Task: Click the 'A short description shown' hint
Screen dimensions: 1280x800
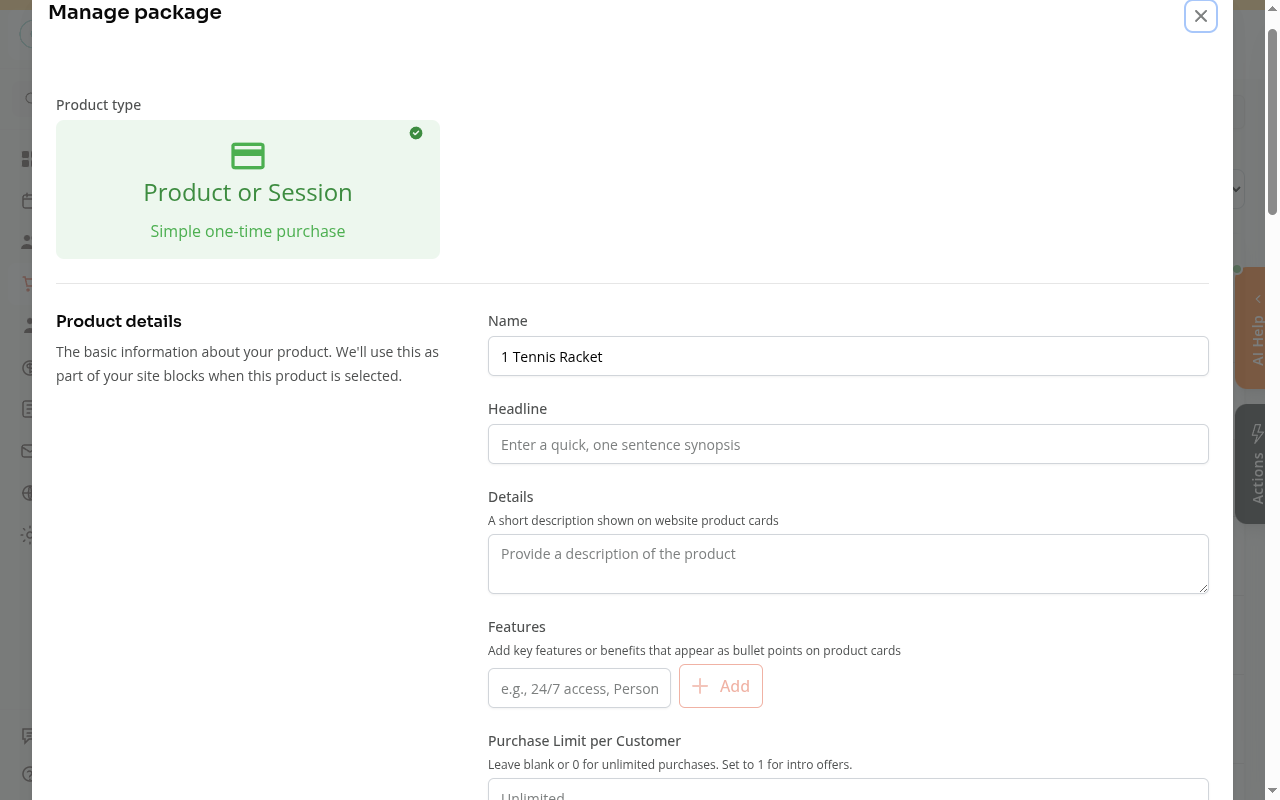Action: pos(633,520)
